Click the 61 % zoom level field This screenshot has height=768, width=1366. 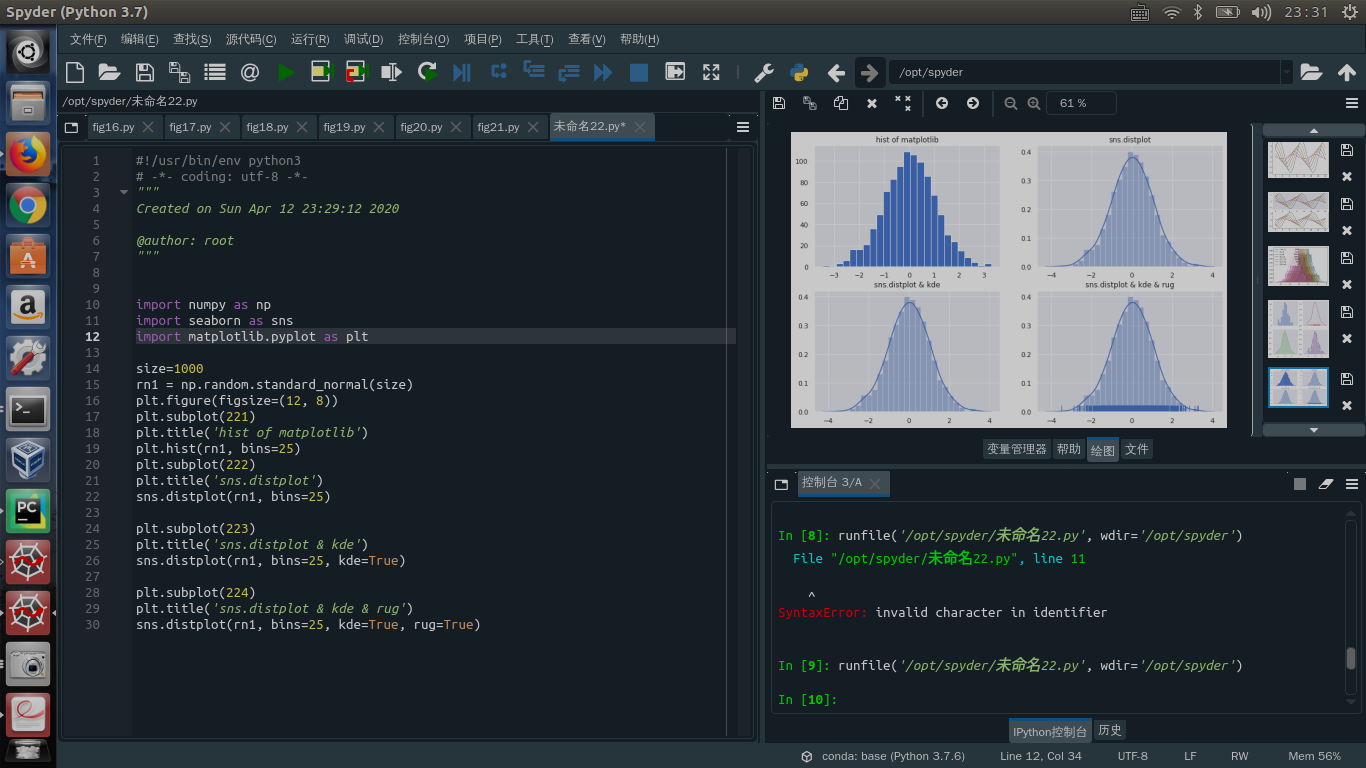point(1081,103)
